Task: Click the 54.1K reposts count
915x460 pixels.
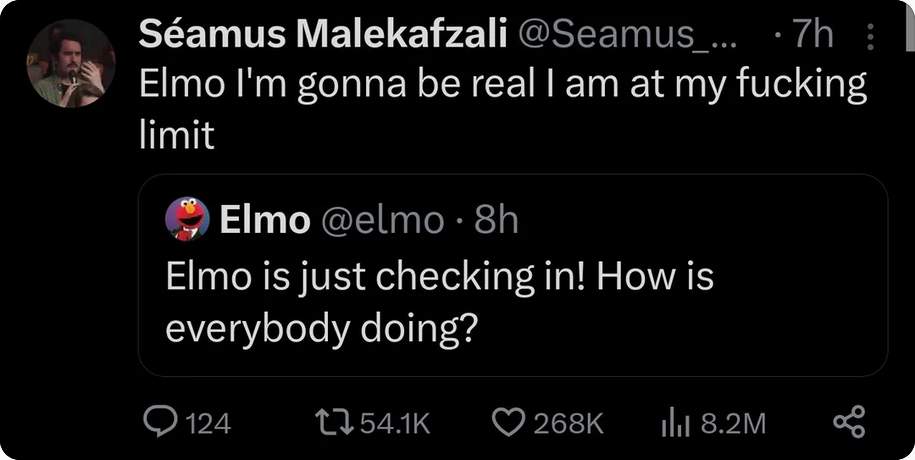Action: click(393, 424)
